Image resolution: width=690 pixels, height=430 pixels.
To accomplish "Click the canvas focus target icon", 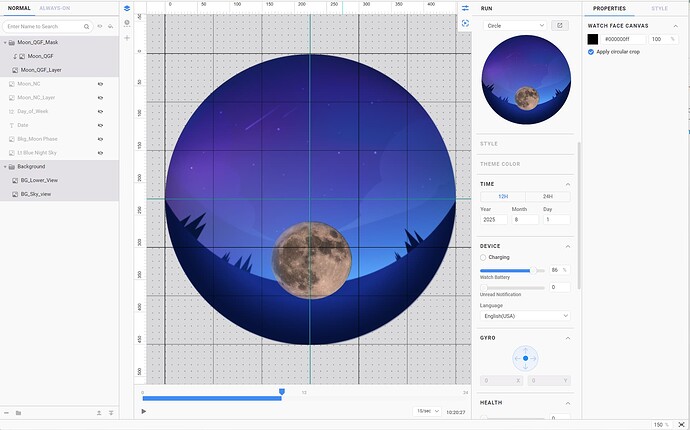I will tap(465, 23).
